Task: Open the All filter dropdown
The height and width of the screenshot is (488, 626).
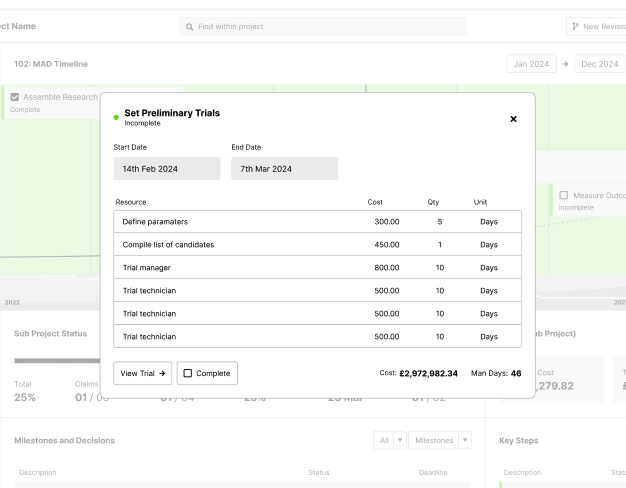Action: 391,440
